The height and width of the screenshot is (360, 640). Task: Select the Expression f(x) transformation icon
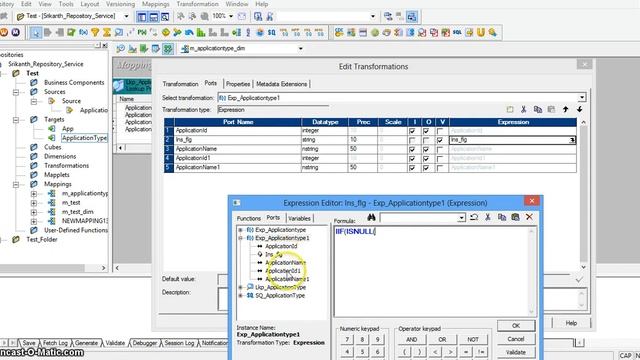coord(83,32)
